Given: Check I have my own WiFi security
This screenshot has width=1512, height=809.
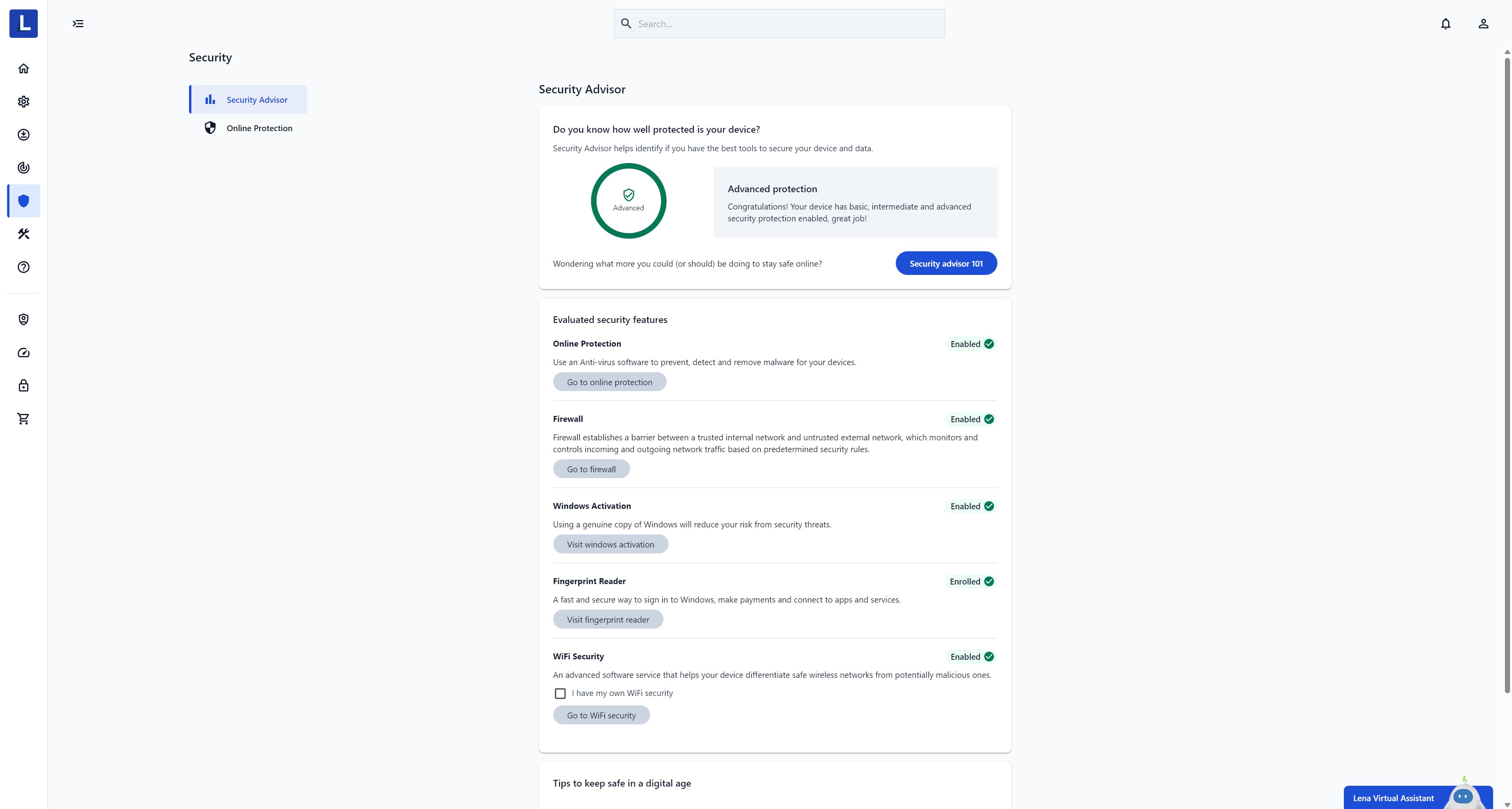Looking at the screenshot, I should click(x=560, y=693).
